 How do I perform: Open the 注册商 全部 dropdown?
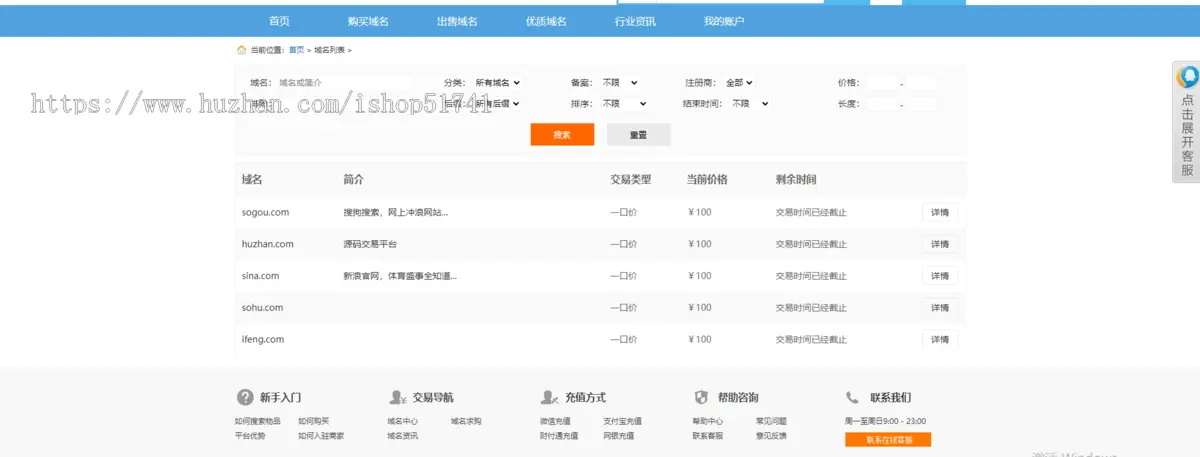pyautogui.click(x=738, y=83)
